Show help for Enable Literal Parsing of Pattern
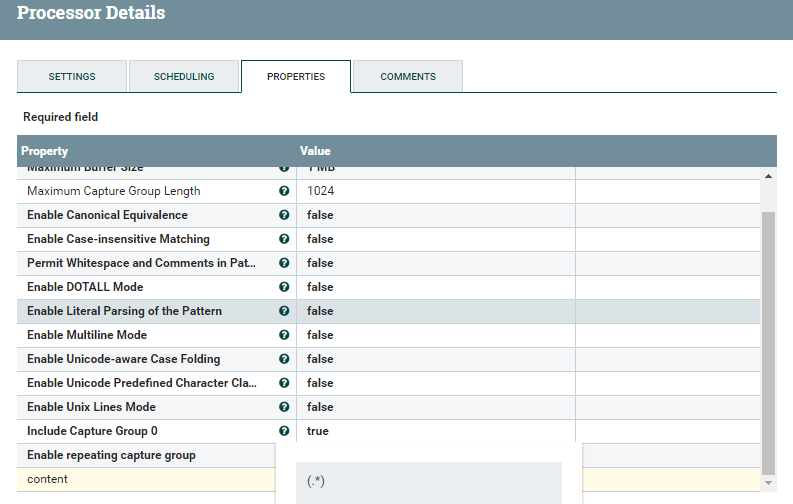Viewport: 793px width, 504px height. pos(284,311)
